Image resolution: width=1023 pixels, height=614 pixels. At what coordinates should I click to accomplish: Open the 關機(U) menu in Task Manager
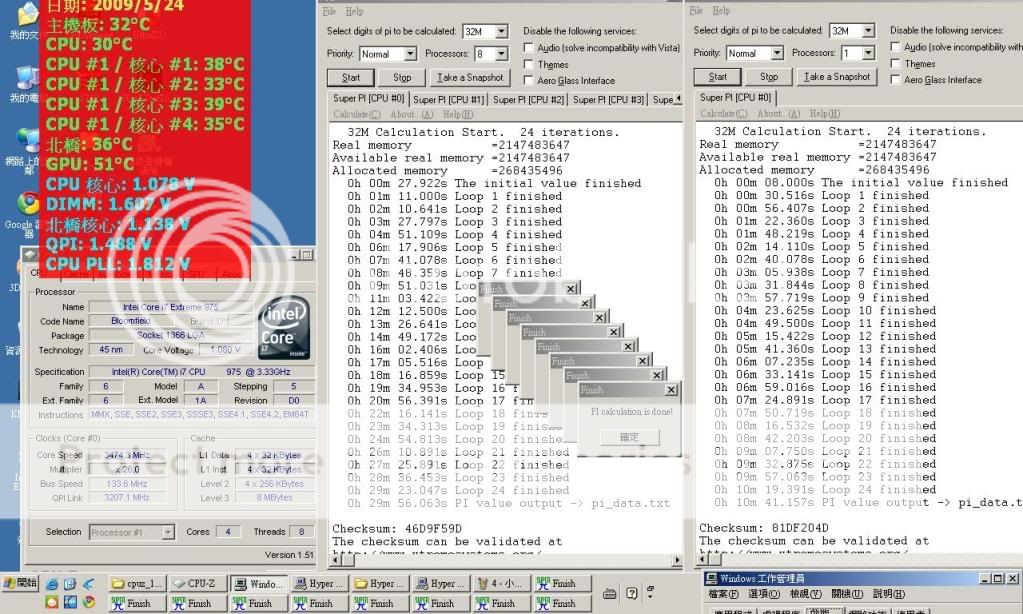pos(847,594)
